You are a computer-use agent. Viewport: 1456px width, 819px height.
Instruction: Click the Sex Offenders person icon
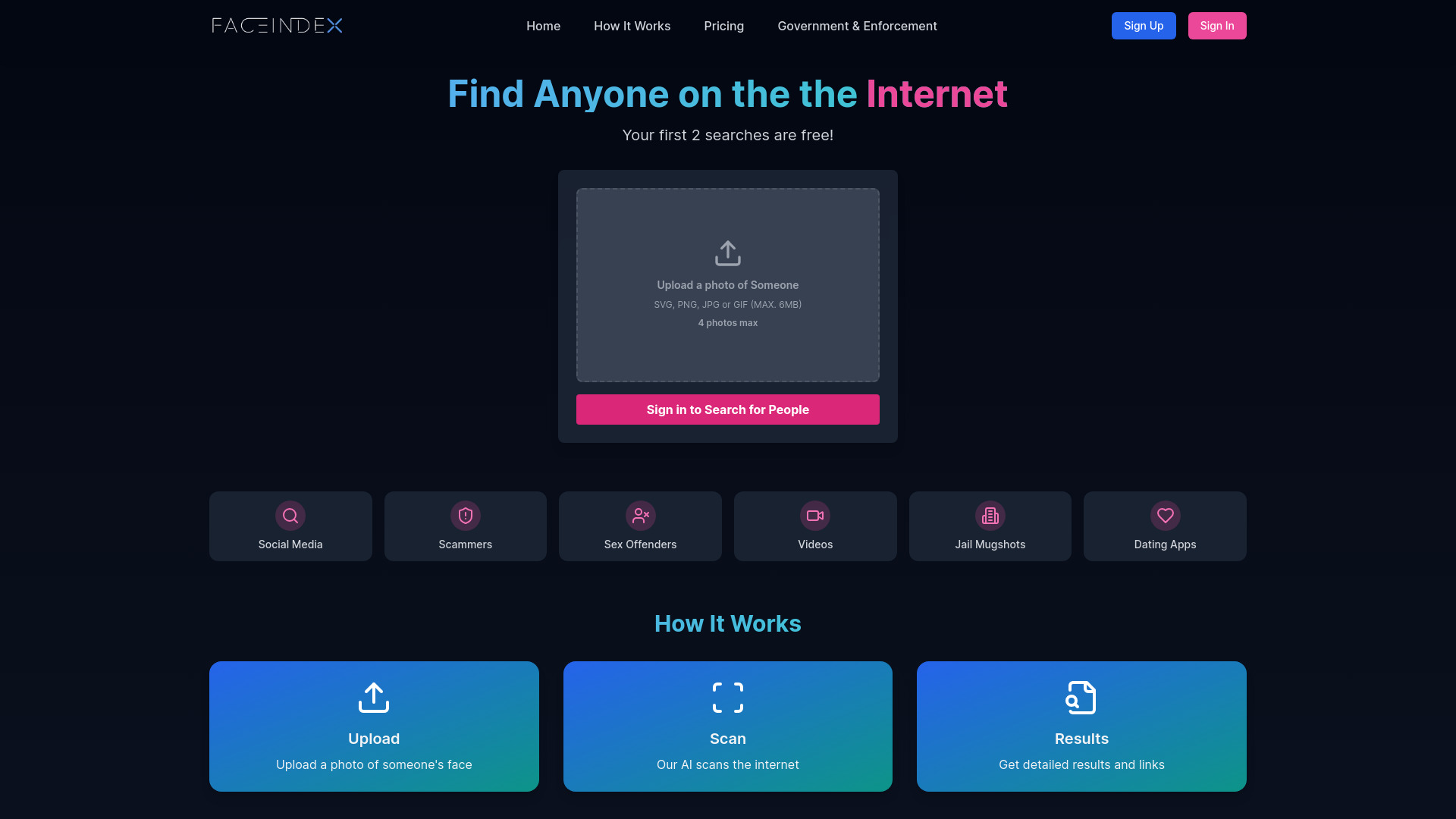[x=640, y=515]
